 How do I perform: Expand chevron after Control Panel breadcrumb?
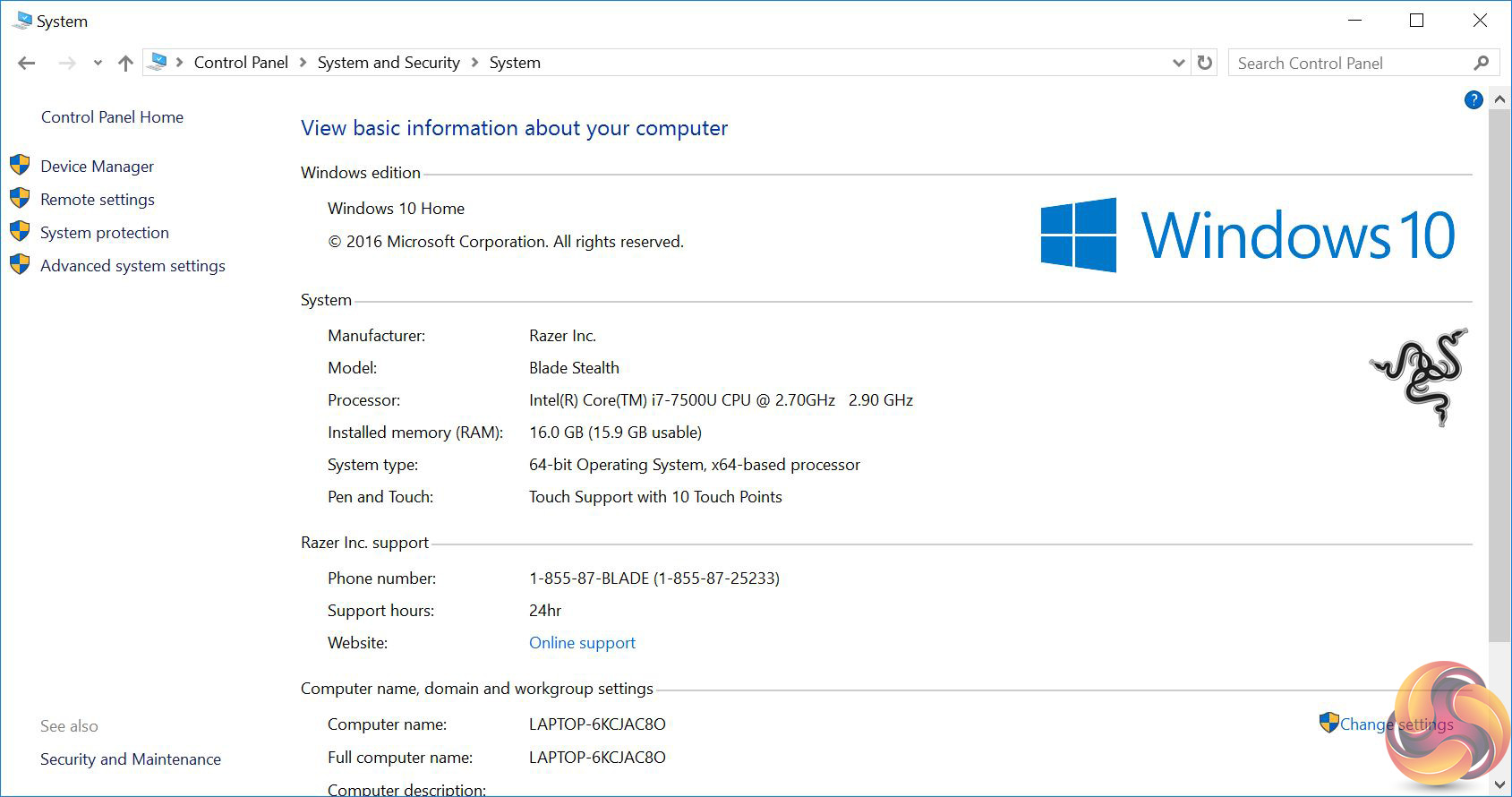coord(303,63)
